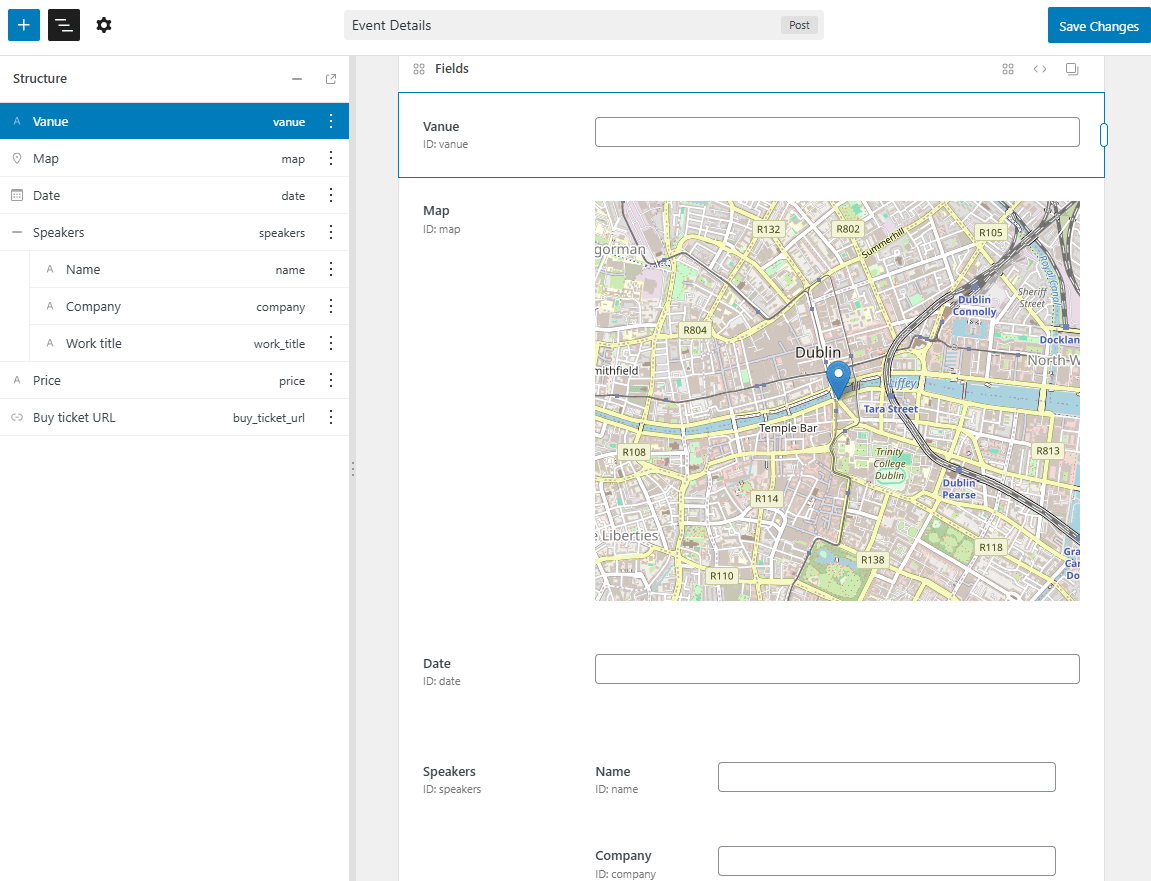Minimize the Structure panel with dash icon
This screenshot has width=1151, height=881.
pyautogui.click(x=296, y=79)
